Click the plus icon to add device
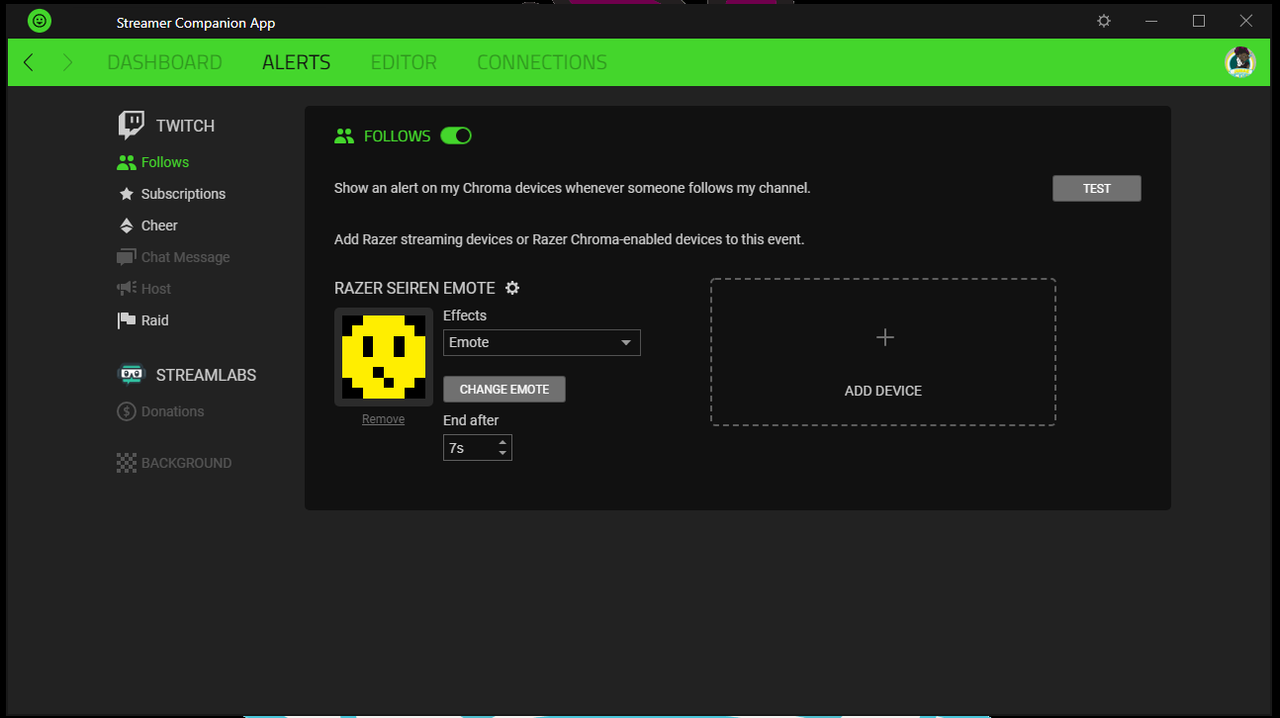This screenshot has height=718, width=1280. (884, 338)
